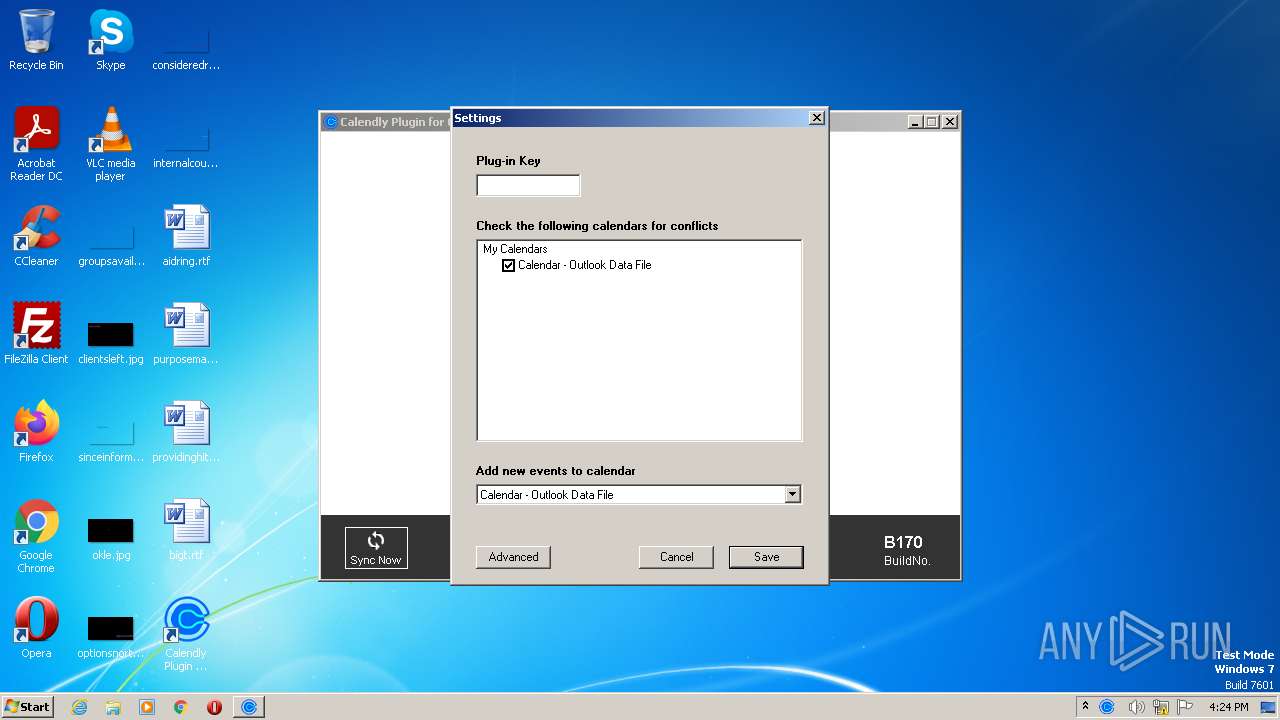Click Internet Explorer in the taskbar
This screenshot has height=720, width=1280.
(x=79, y=707)
